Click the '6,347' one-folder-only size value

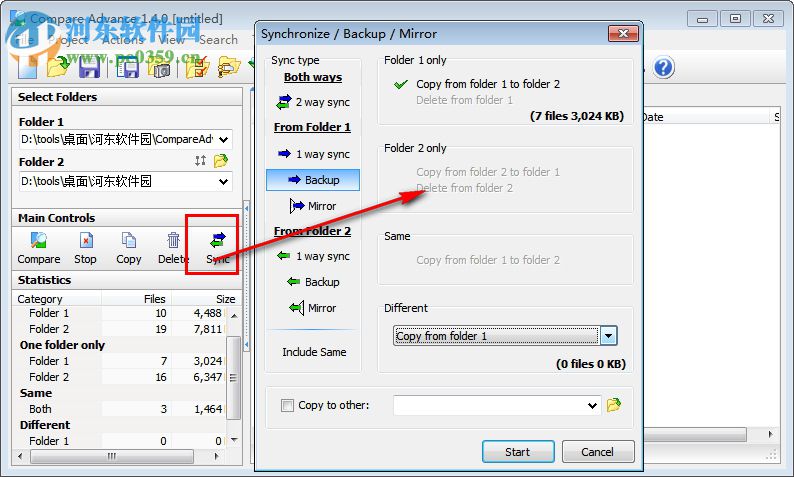coord(208,377)
